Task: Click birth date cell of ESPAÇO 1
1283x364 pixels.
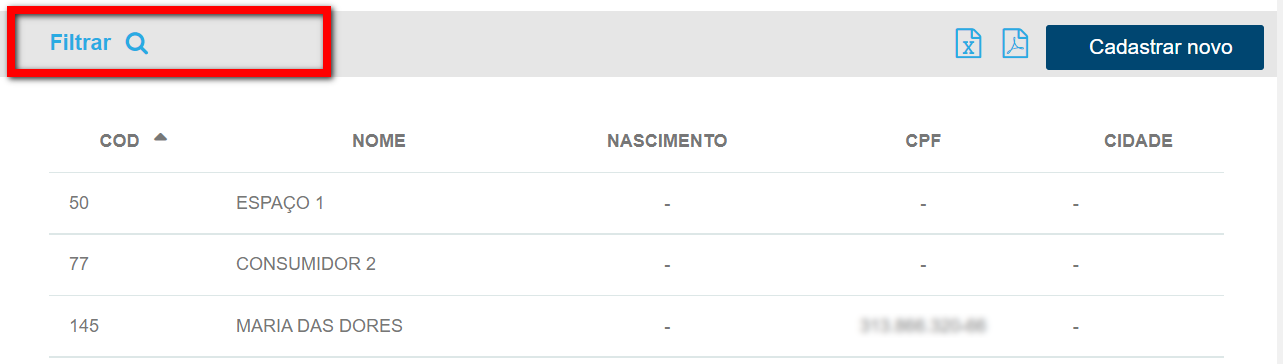Action: pos(667,204)
